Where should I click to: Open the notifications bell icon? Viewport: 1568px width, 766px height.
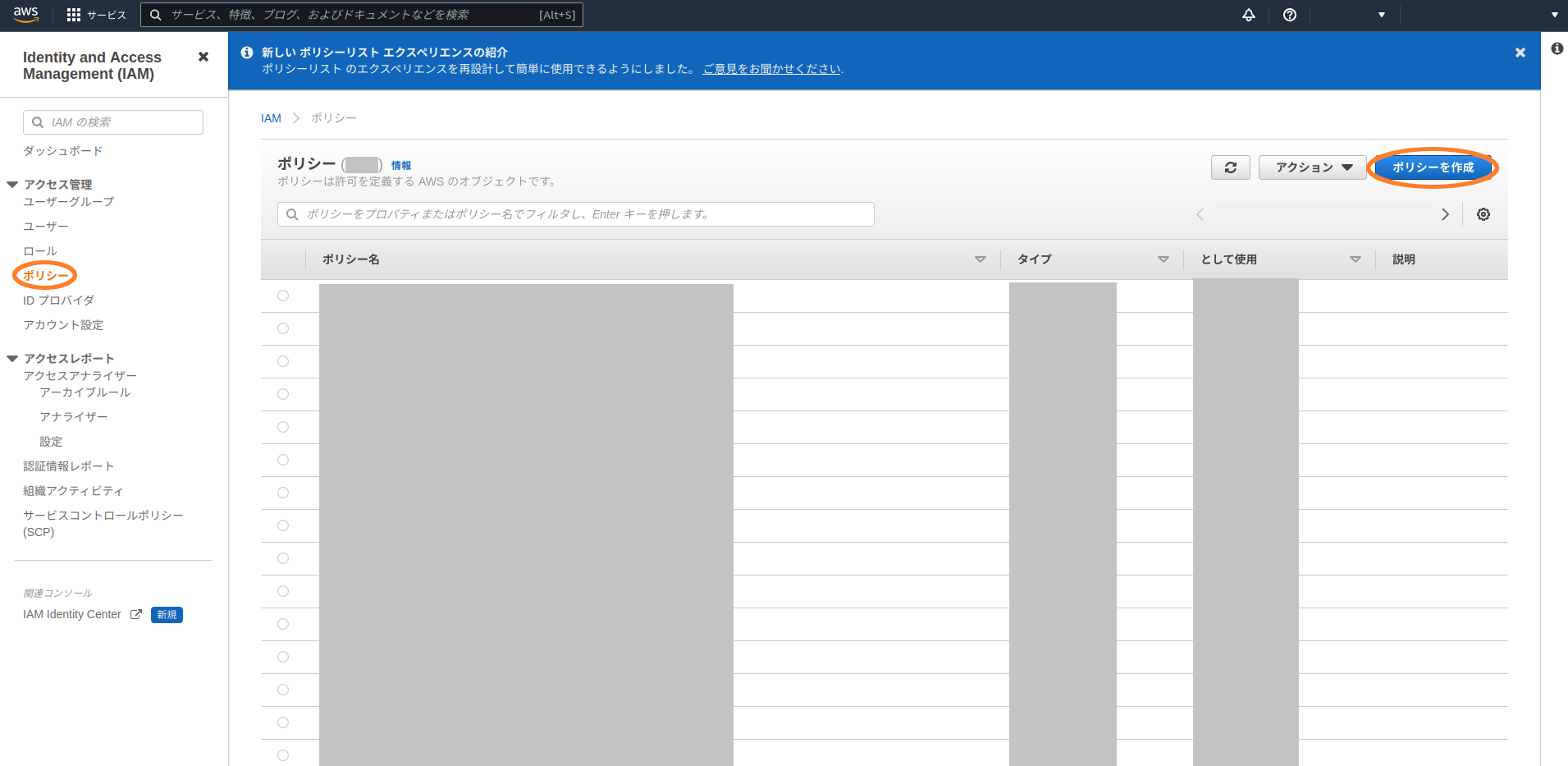[1248, 15]
